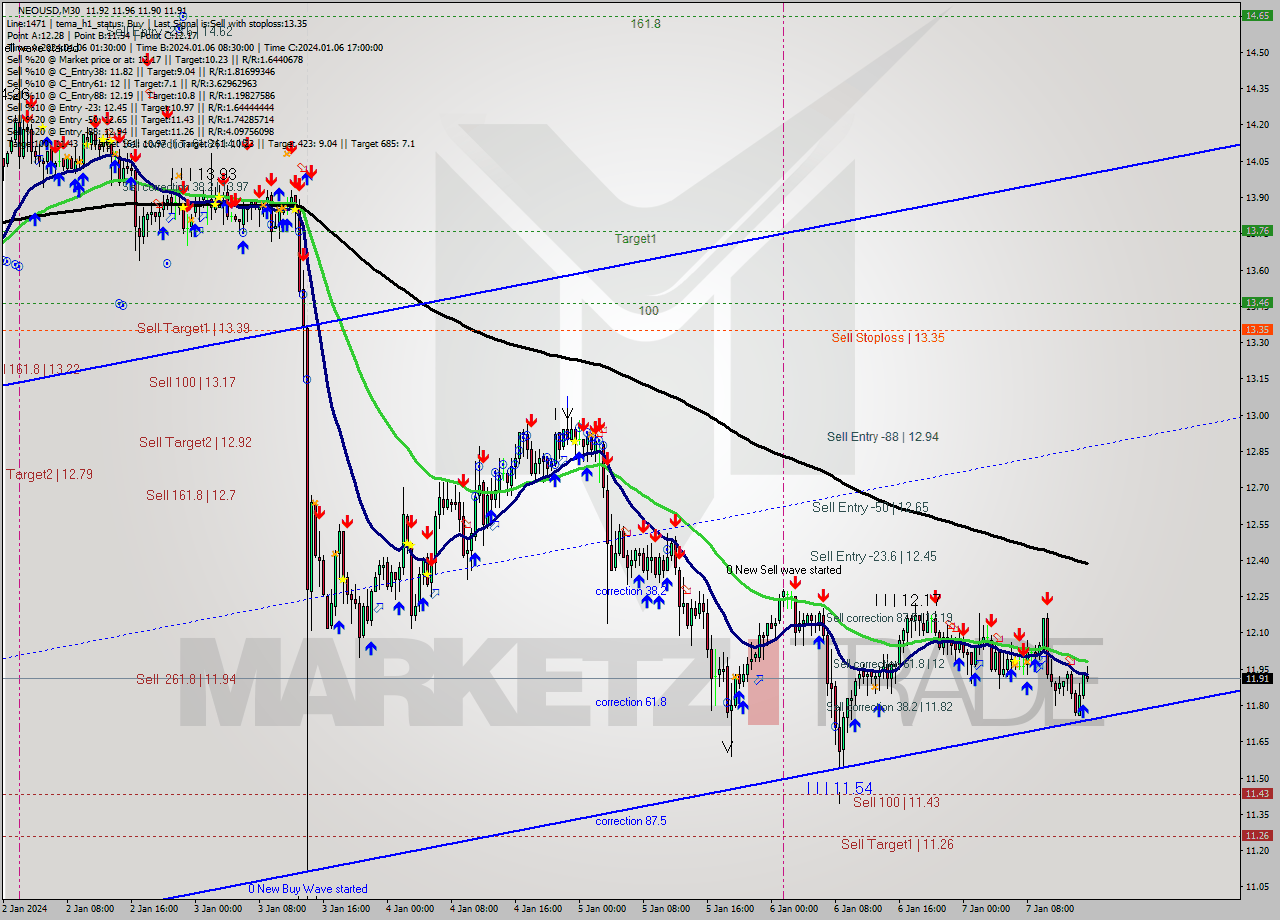Click the 'Sell correction 38.2 | 11.82' label
This screenshot has height=920, width=1280.
click(x=889, y=707)
